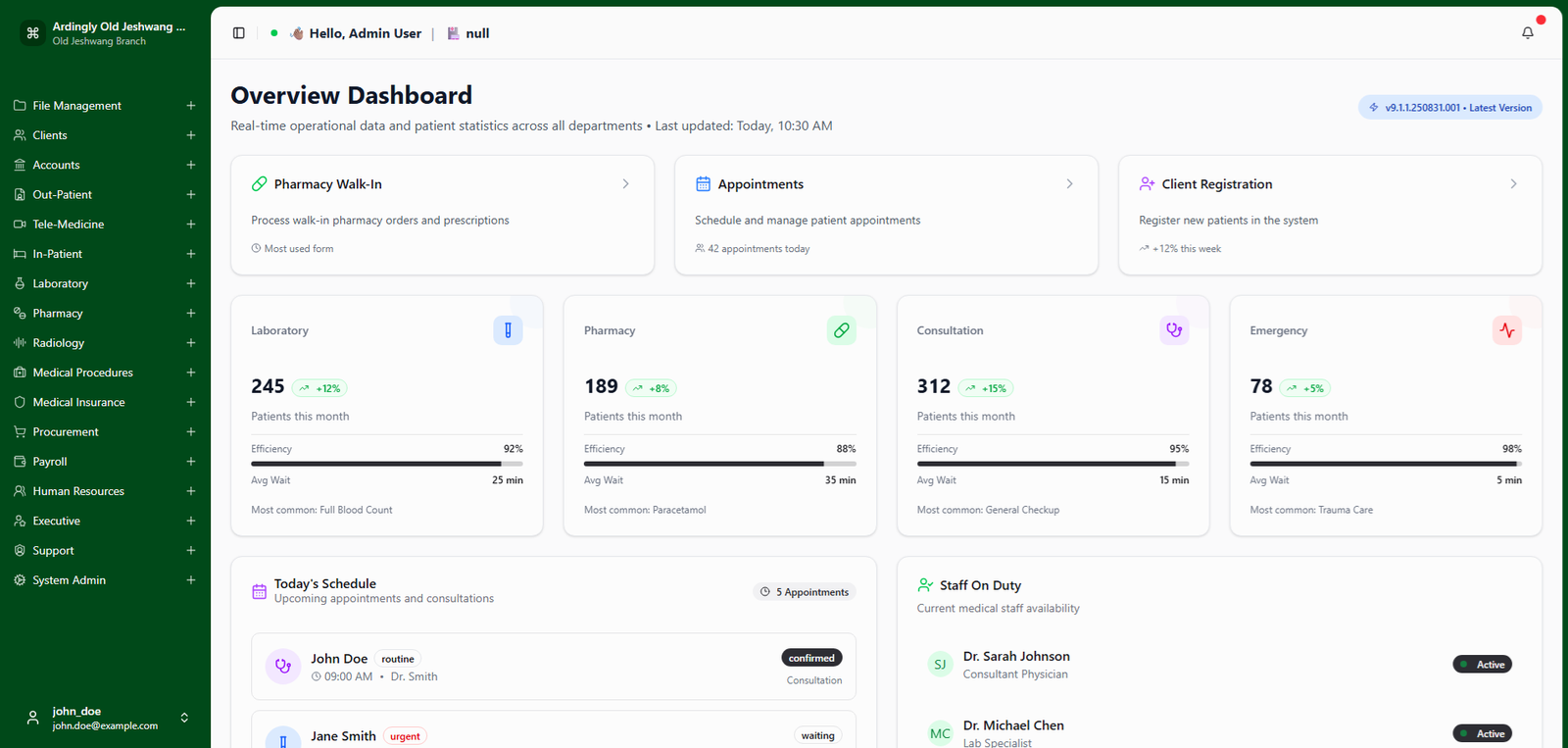Click the Consultation card stethoscope icon

click(1174, 330)
